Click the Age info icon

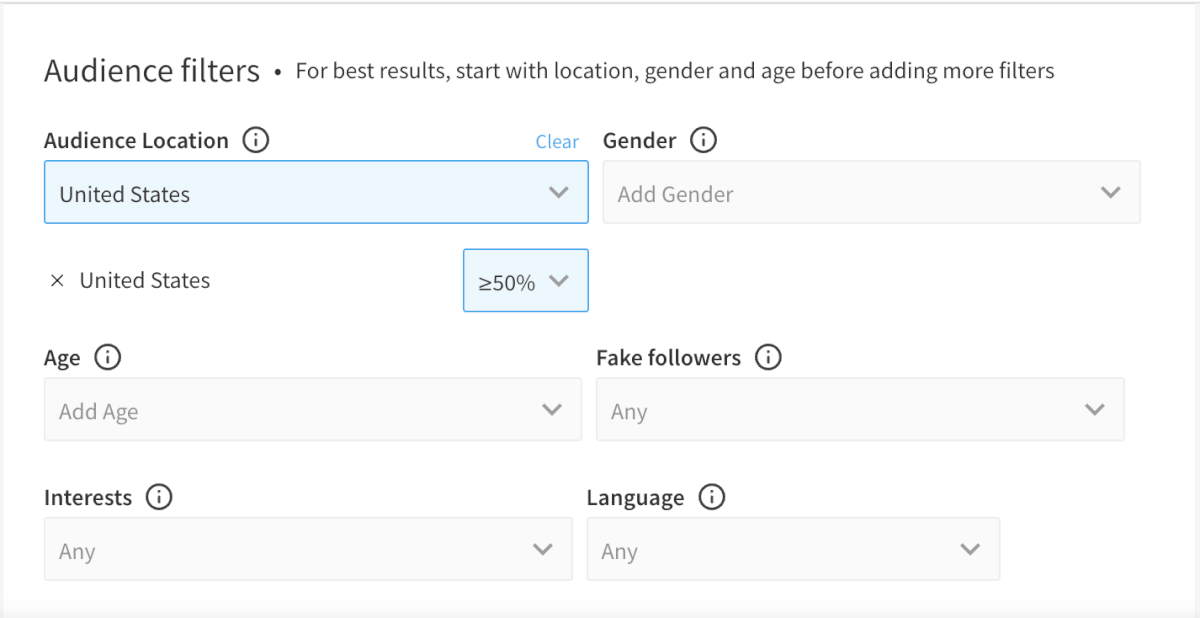click(x=107, y=357)
